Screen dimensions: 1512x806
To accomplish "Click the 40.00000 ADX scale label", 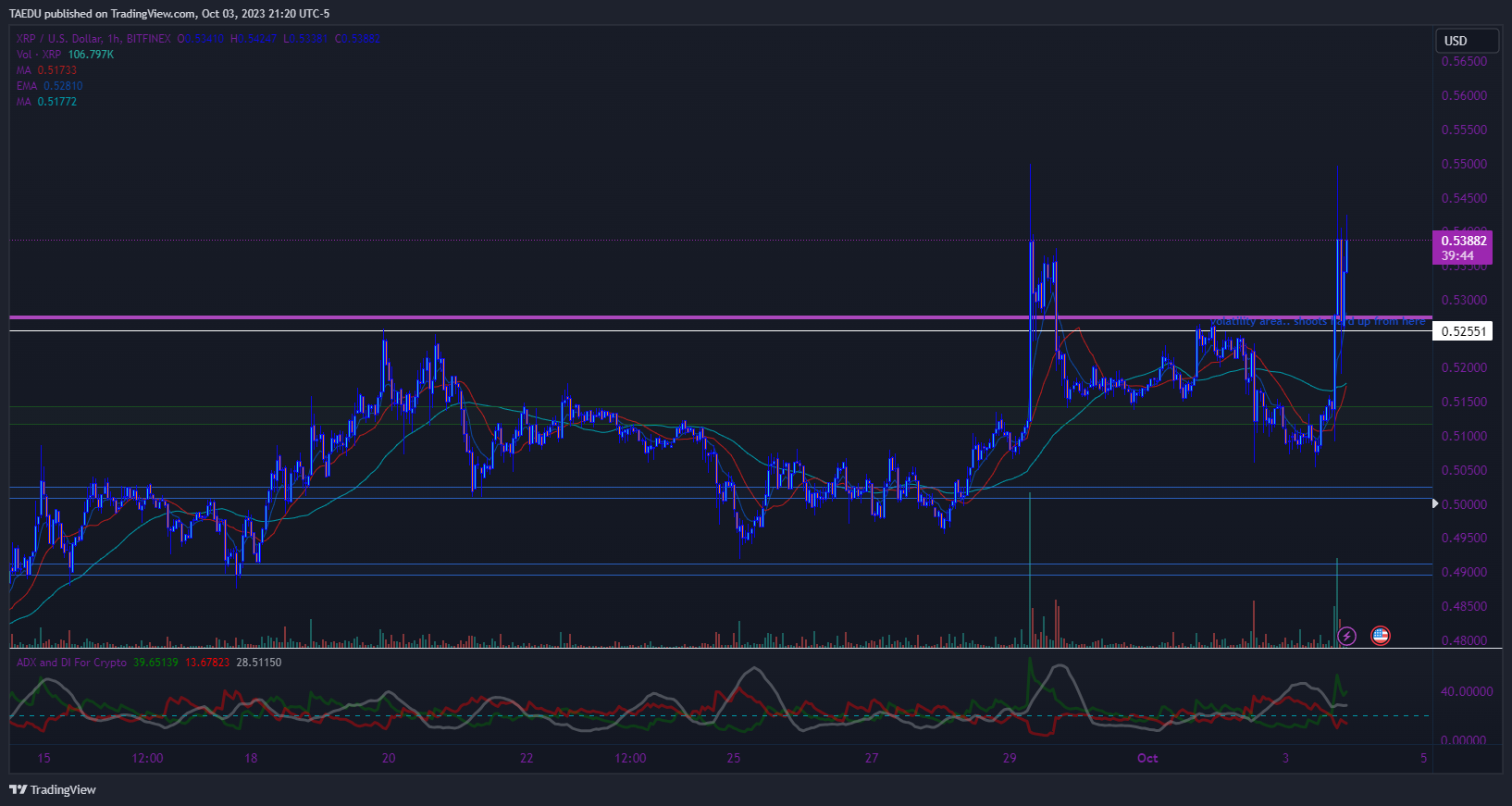I will tap(1467, 691).
